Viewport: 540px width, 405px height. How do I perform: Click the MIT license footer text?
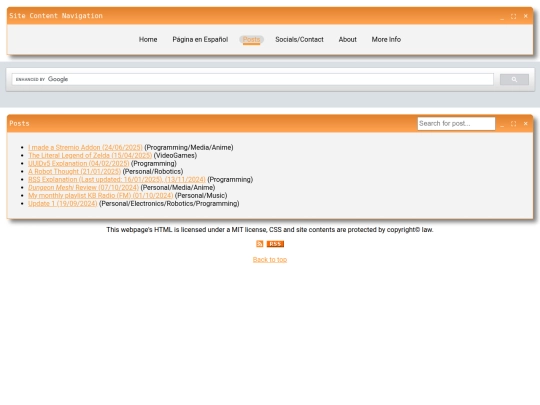pos(270,230)
